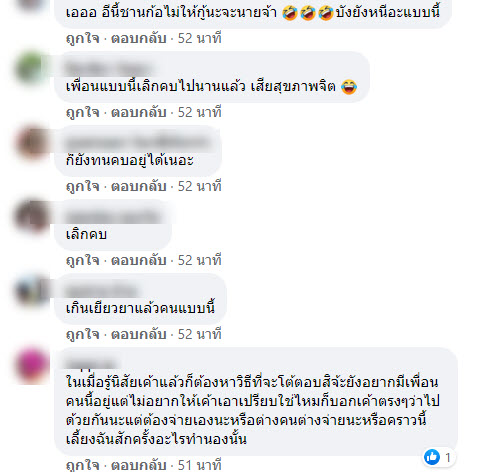Like the 51 นาที long comment

tap(83, 465)
